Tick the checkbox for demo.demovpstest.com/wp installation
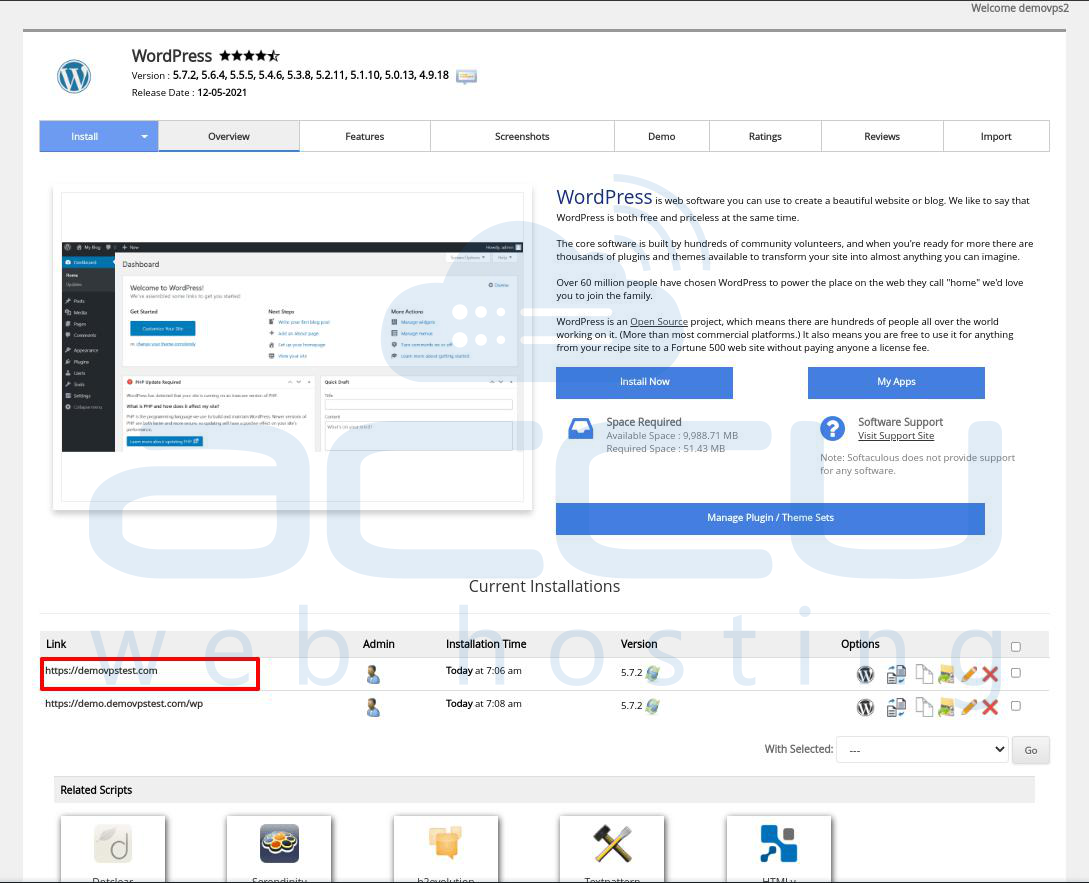The width and height of the screenshot is (1089, 883). pos(1016,706)
